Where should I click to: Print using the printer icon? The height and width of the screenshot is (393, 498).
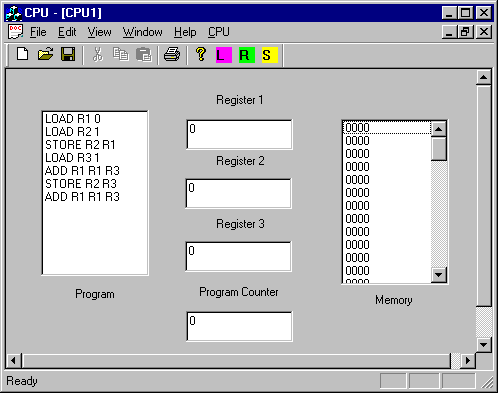tap(172, 54)
